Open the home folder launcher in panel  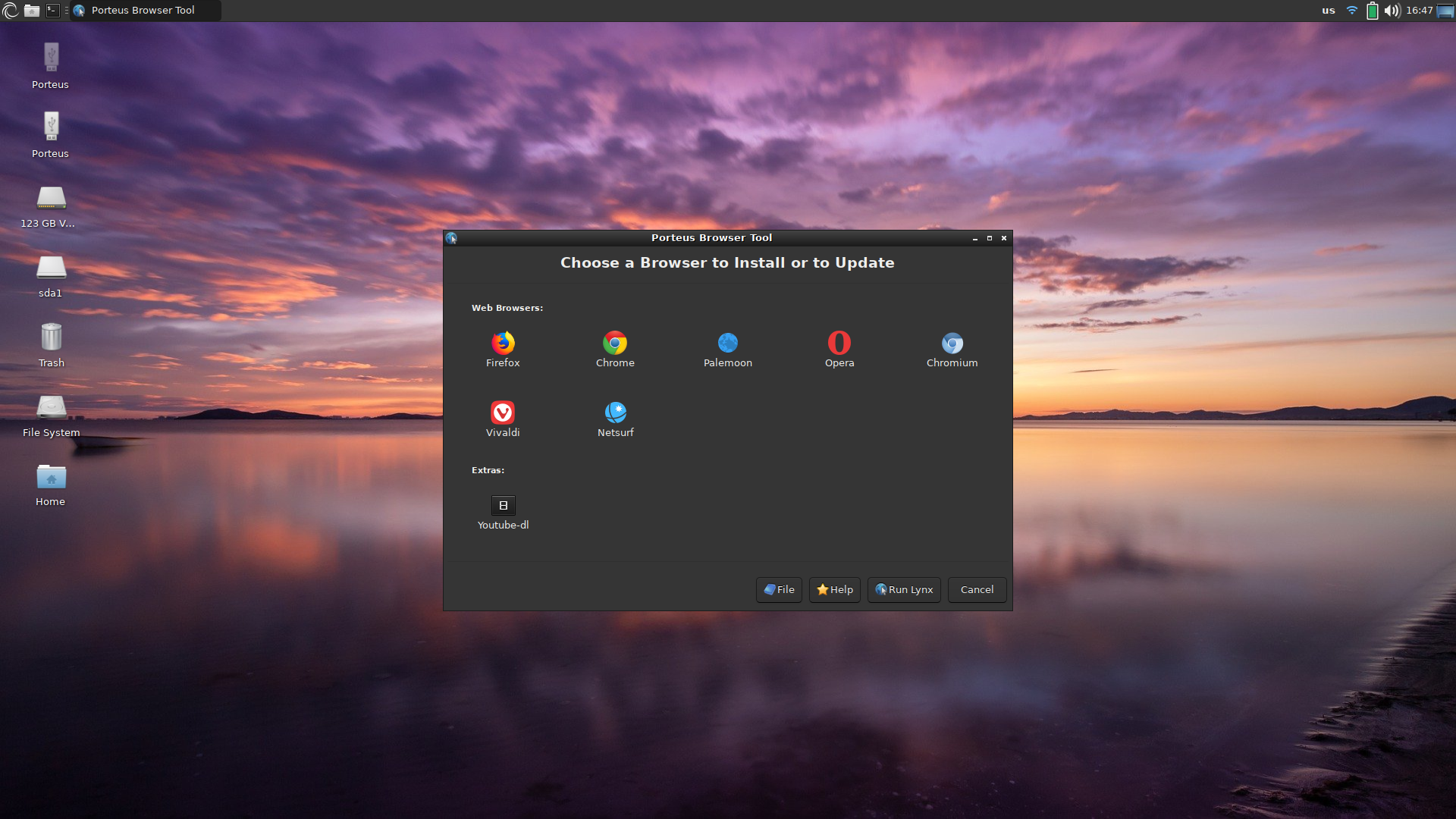coord(32,11)
